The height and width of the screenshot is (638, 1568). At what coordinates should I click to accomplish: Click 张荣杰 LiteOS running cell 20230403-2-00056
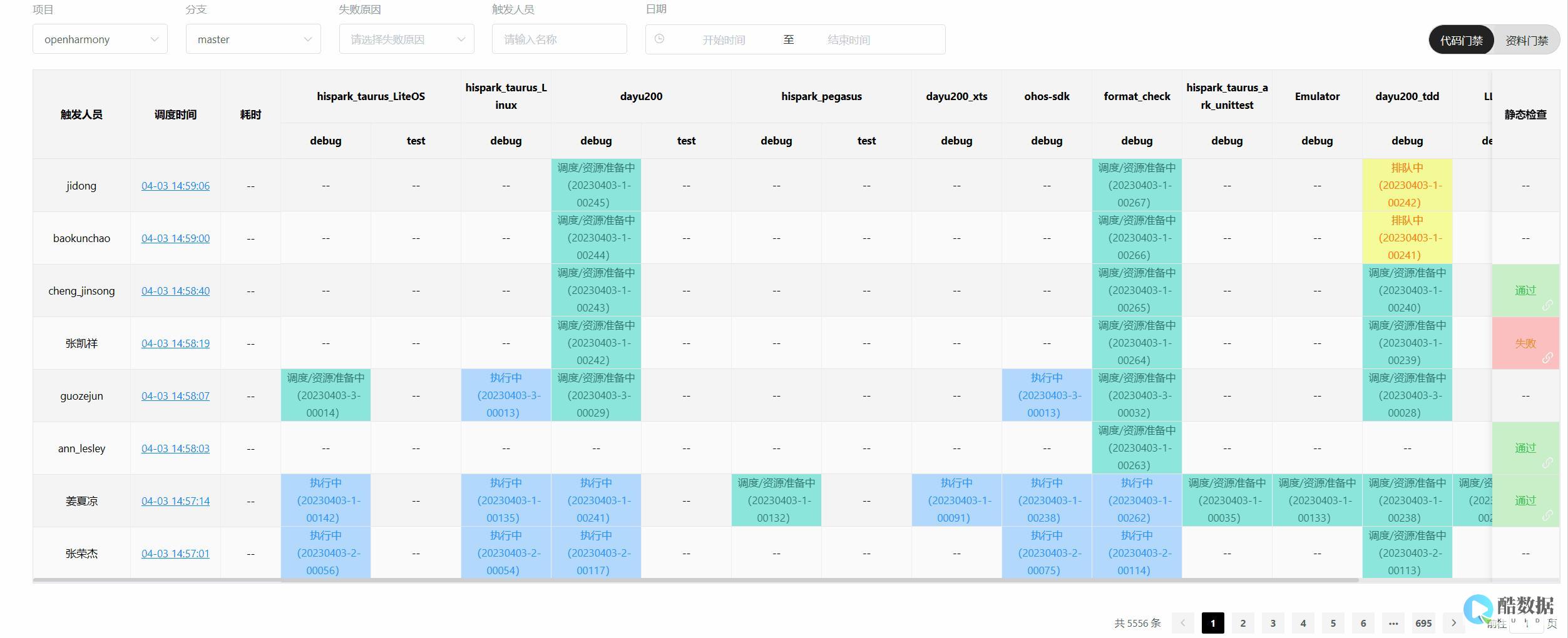pos(325,553)
